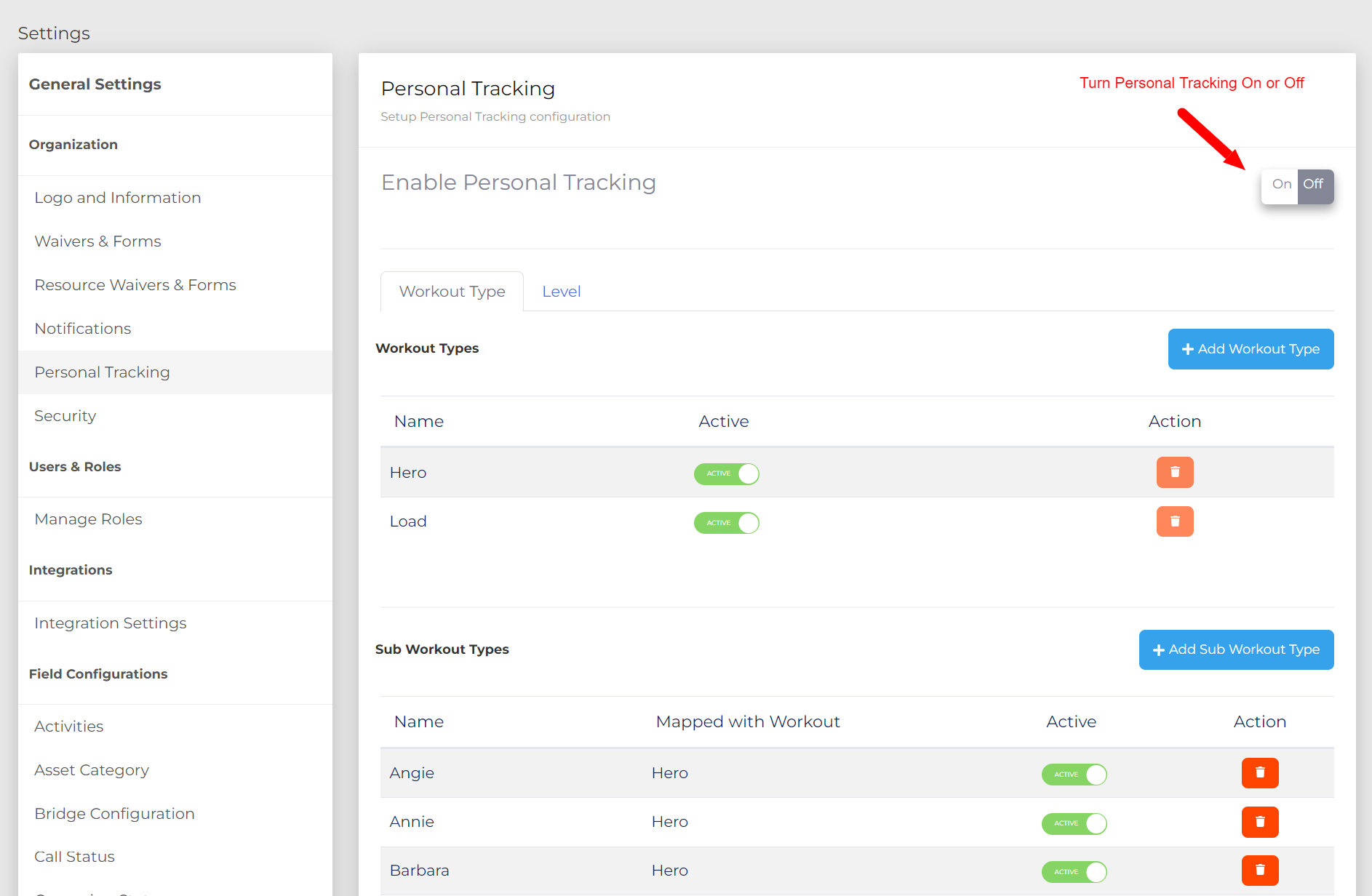This screenshot has width=1372, height=896.
Task: Select the Workout Type tab
Action: tap(452, 292)
